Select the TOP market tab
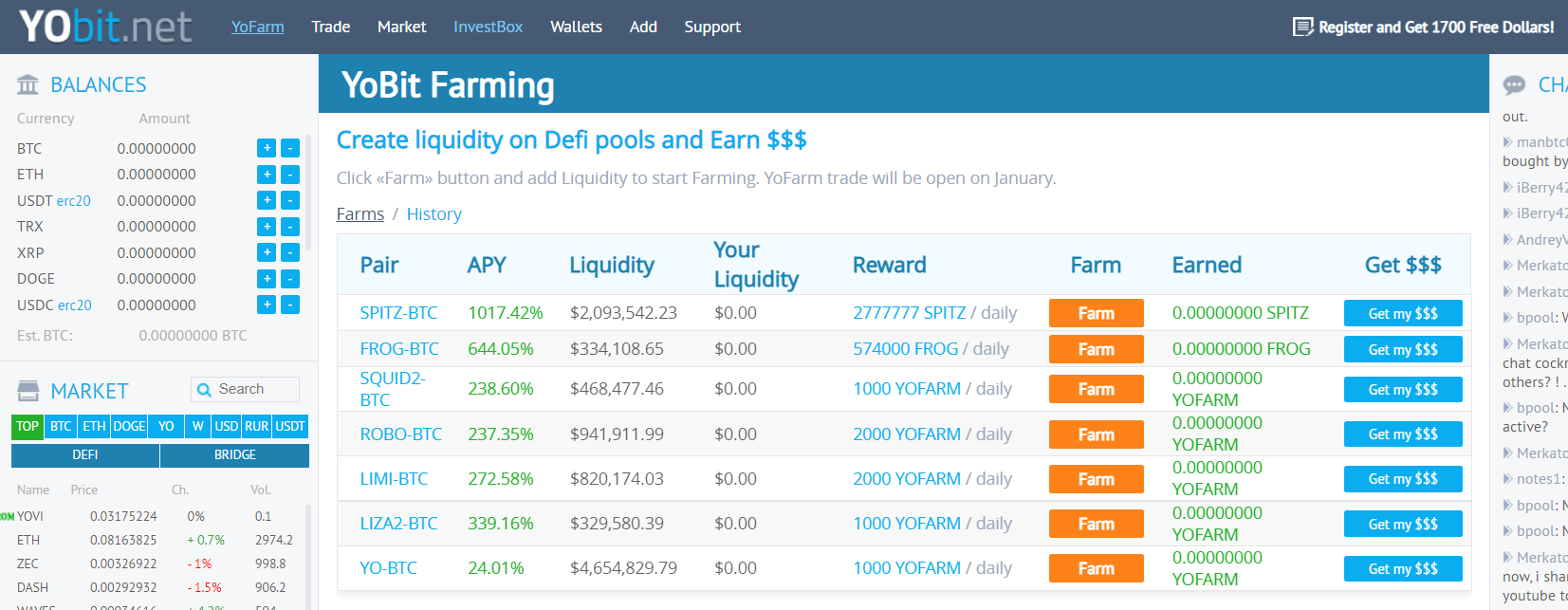Screen dimensions: 1568x610 coord(28,427)
